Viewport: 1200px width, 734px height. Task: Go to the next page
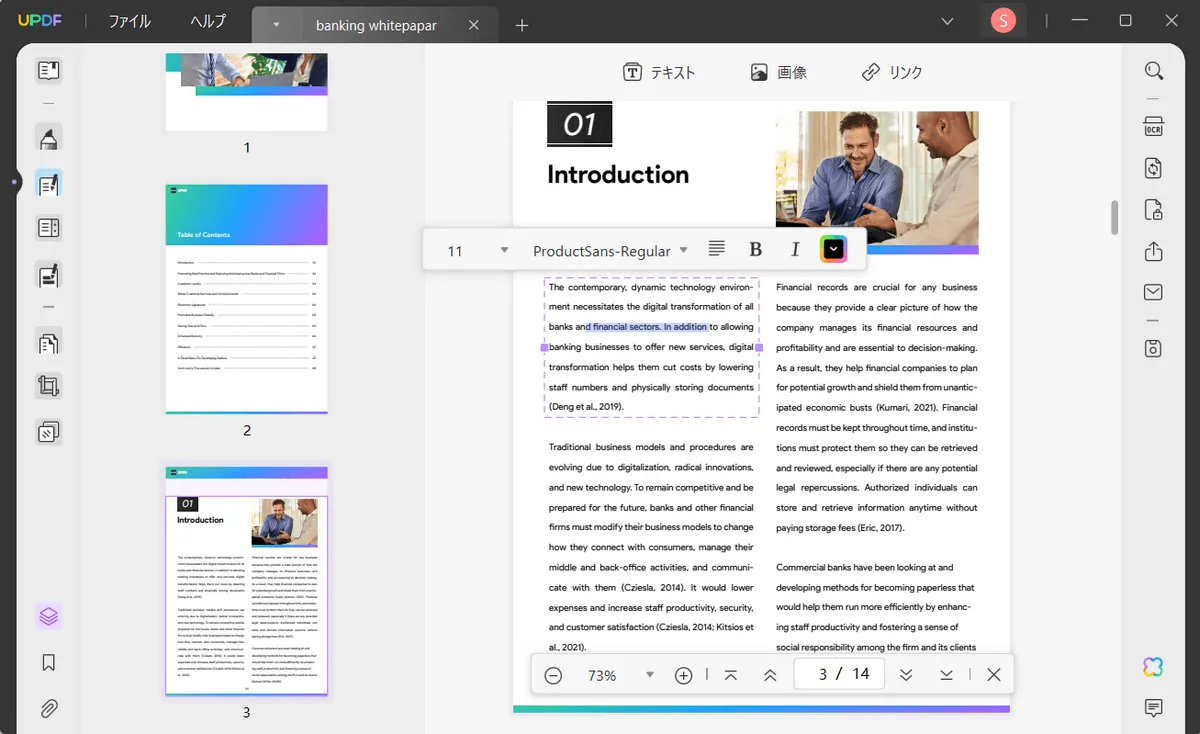pyautogui.click(x=906, y=675)
